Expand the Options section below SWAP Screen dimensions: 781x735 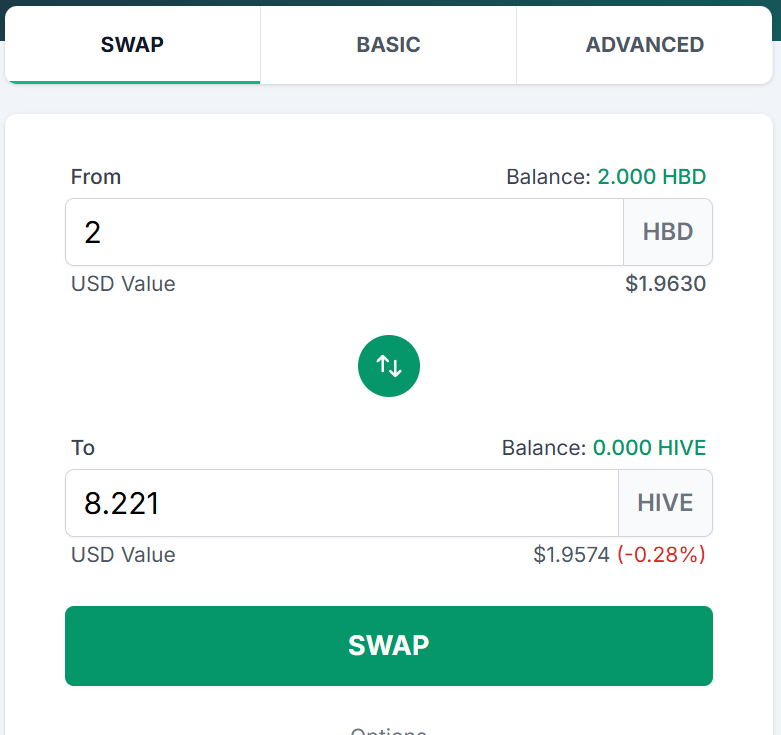pos(389,731)
